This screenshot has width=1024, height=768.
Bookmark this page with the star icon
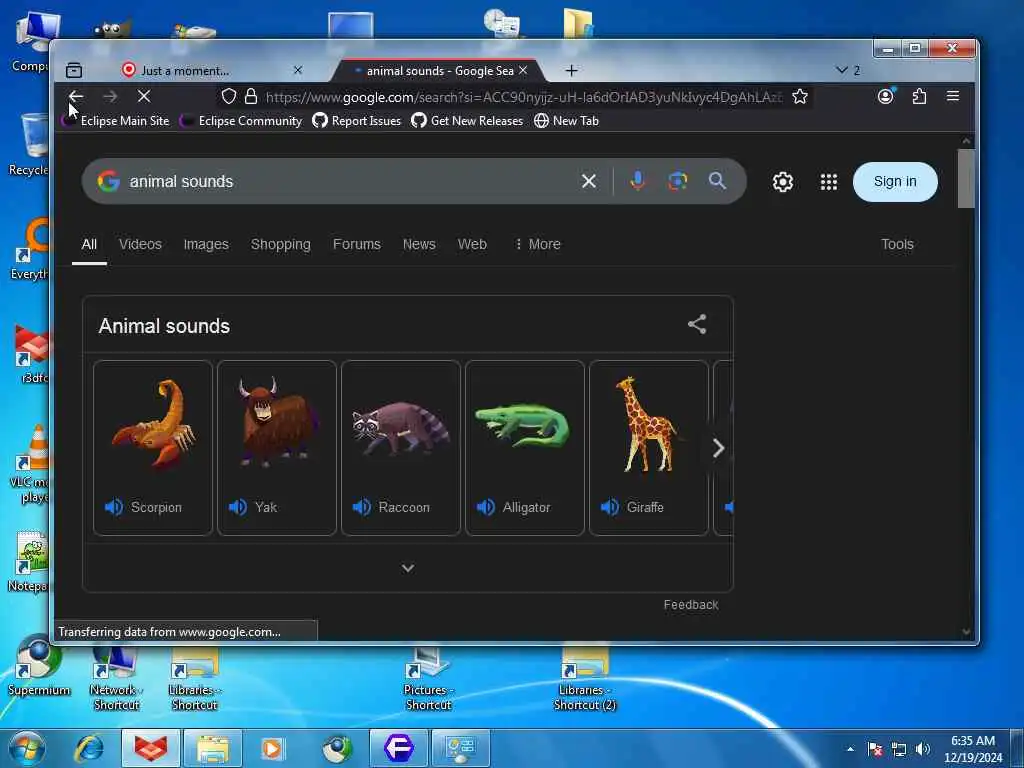tap(800, 97)
